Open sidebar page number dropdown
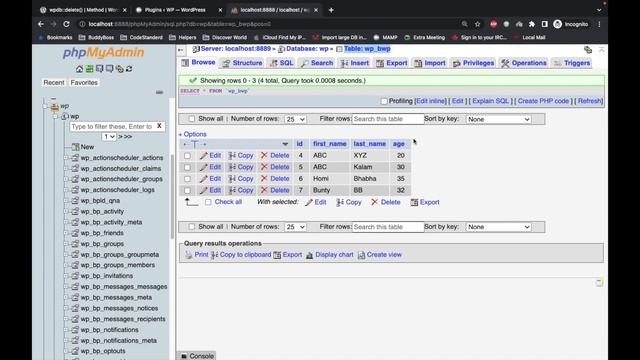640x360 pixels. click(109, 137)
